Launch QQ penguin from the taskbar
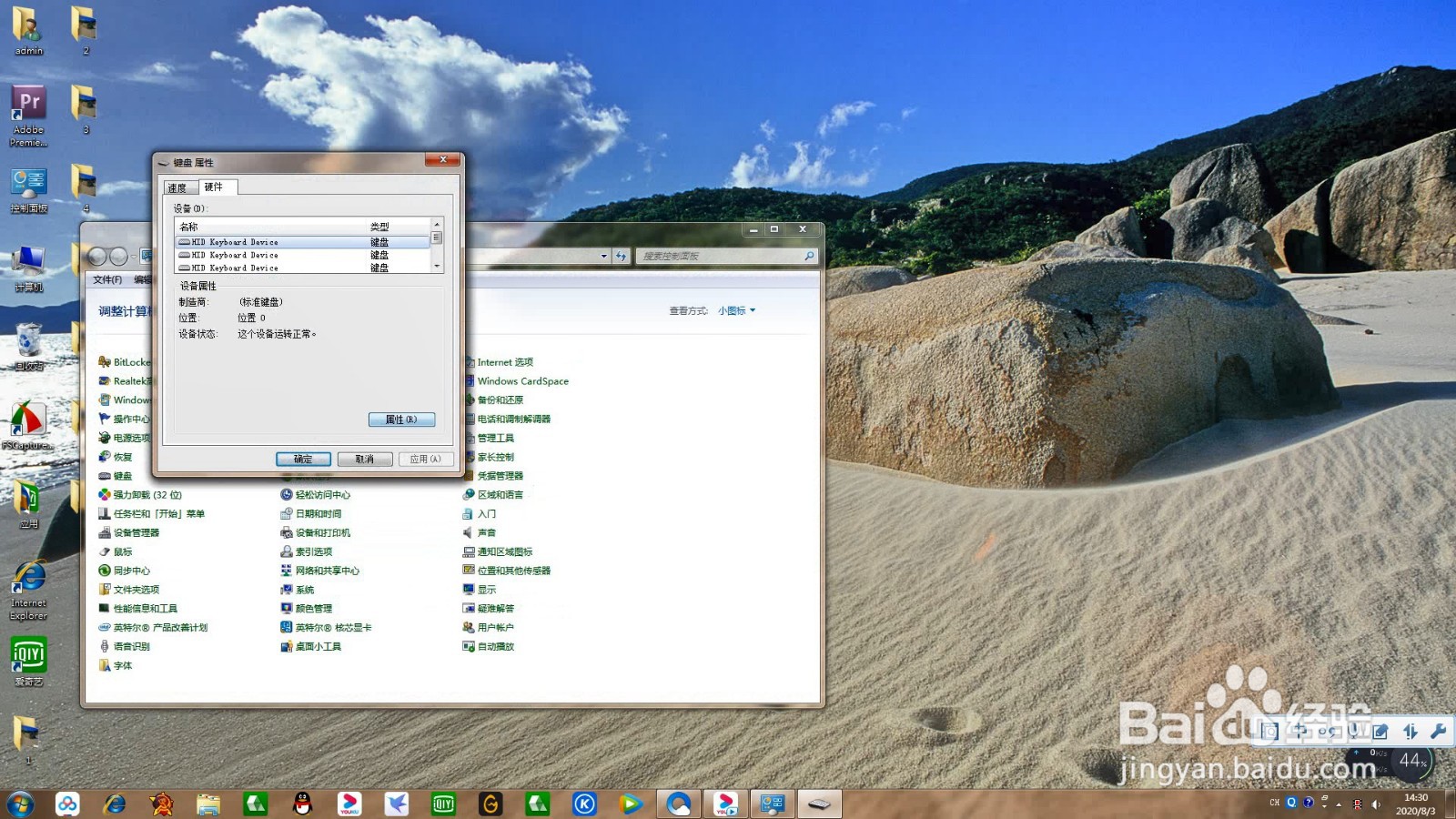This screenshot has height=819, width=1456. click(x=303, y=804)
